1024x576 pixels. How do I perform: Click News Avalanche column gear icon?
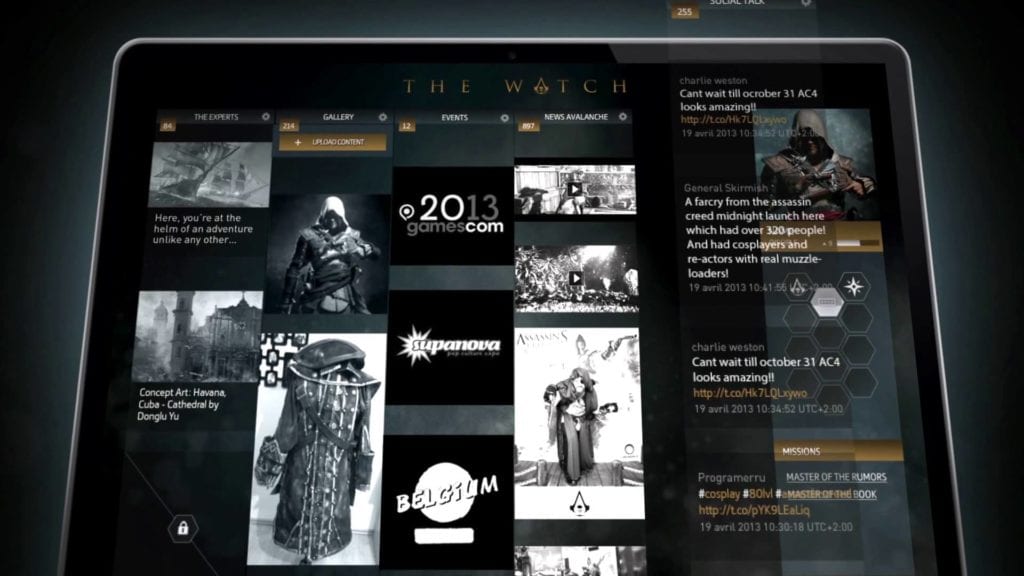pyautogui.click(x=624, y=117)
